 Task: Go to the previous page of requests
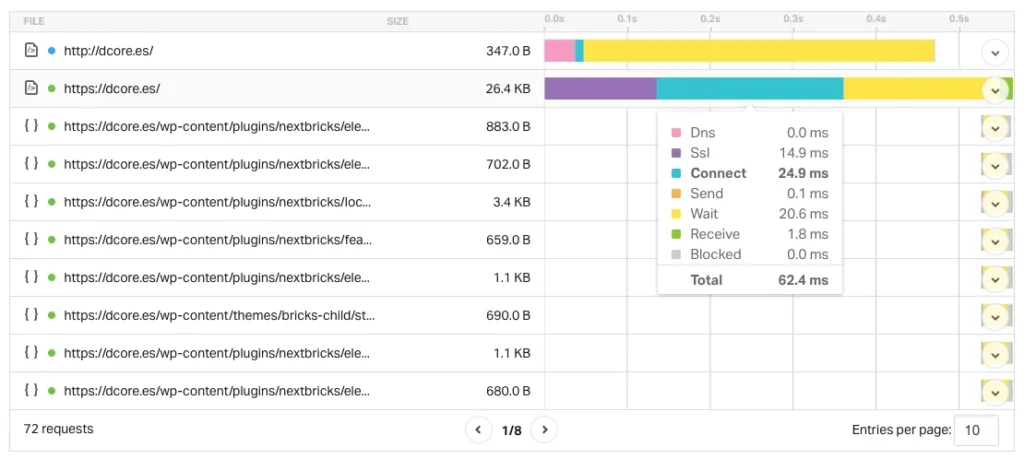tap(478, 430)
